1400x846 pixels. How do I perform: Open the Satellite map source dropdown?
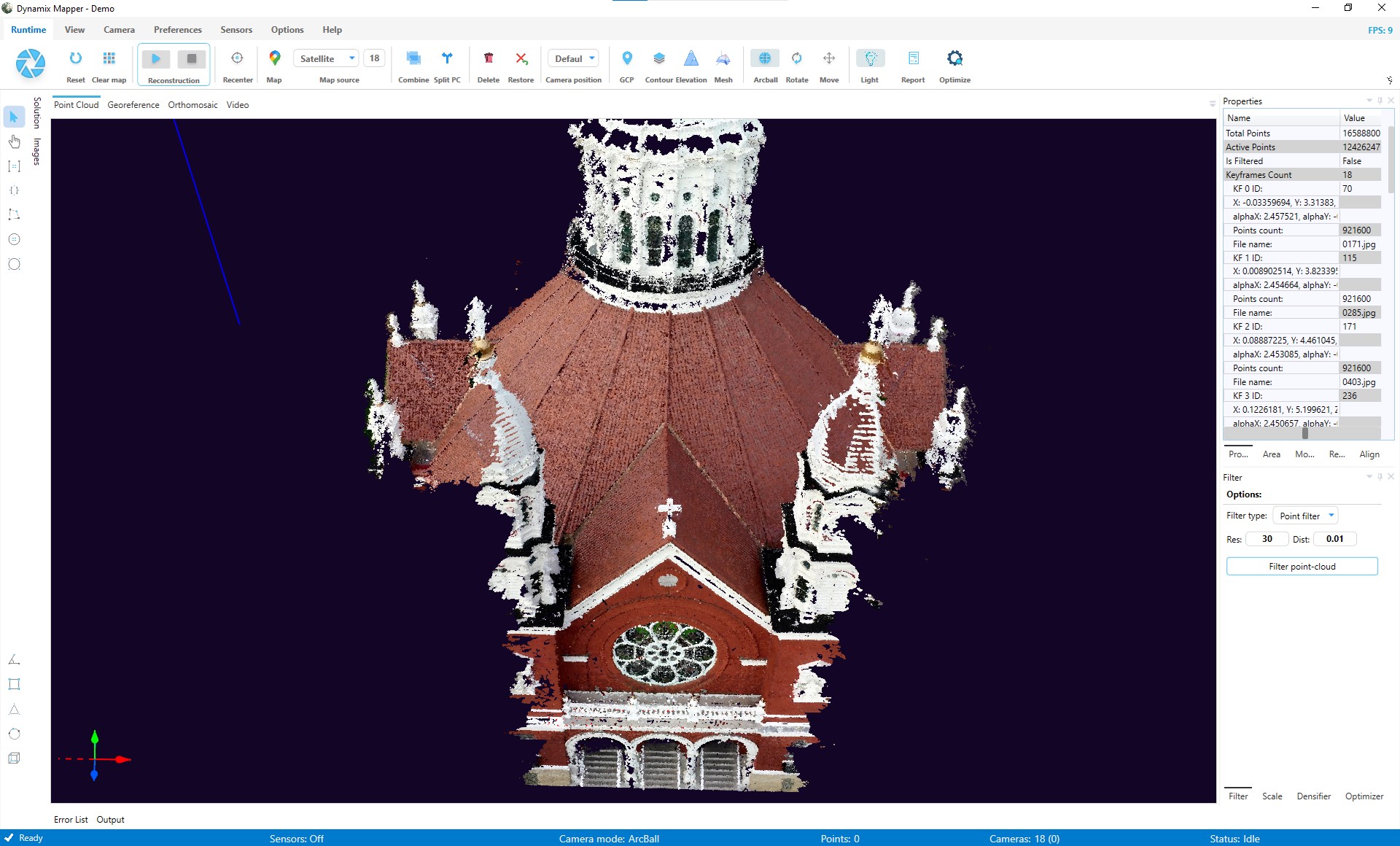coord(326,58)
